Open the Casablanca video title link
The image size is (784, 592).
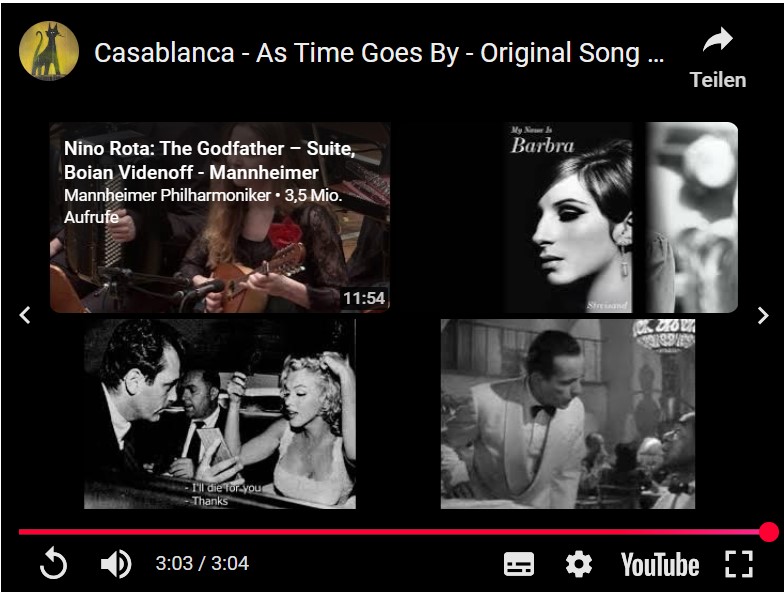[378, 53]
